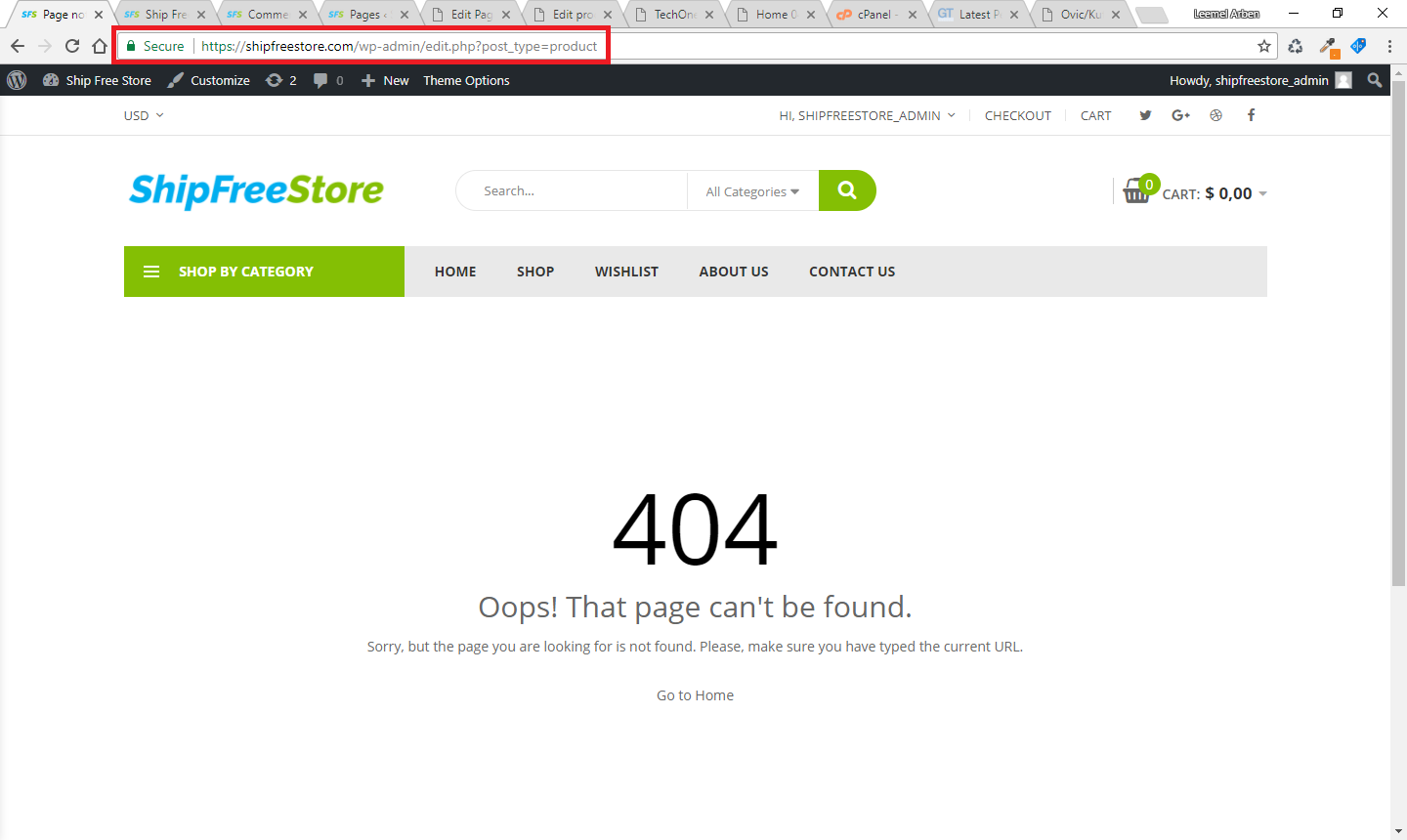Open the ABOUT US navigation item

click(x=734, y=272)
